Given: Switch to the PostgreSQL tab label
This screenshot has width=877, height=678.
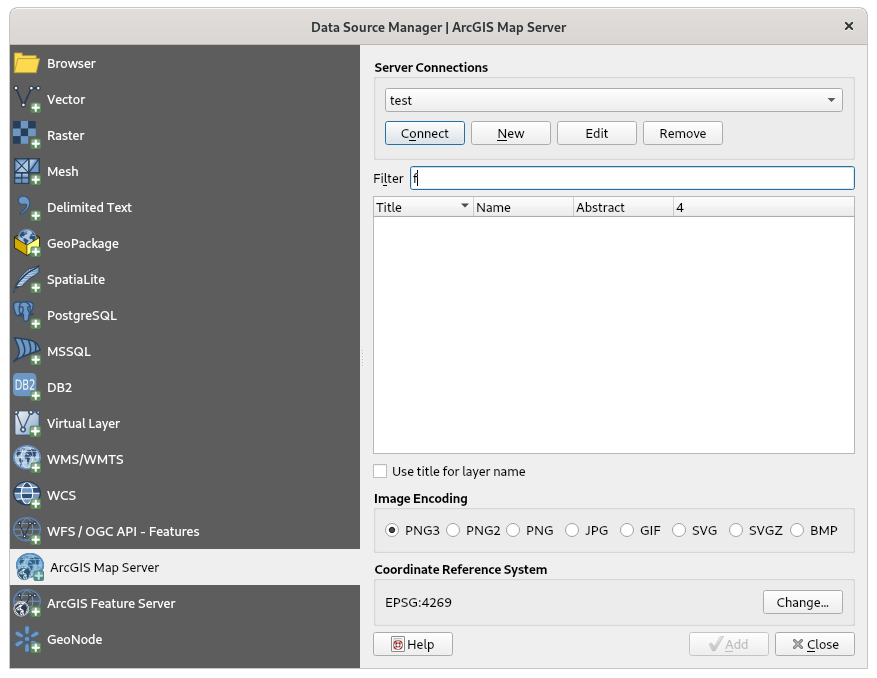Looking at the screenshot, I should pyautogui.click(x=82, y=316).
